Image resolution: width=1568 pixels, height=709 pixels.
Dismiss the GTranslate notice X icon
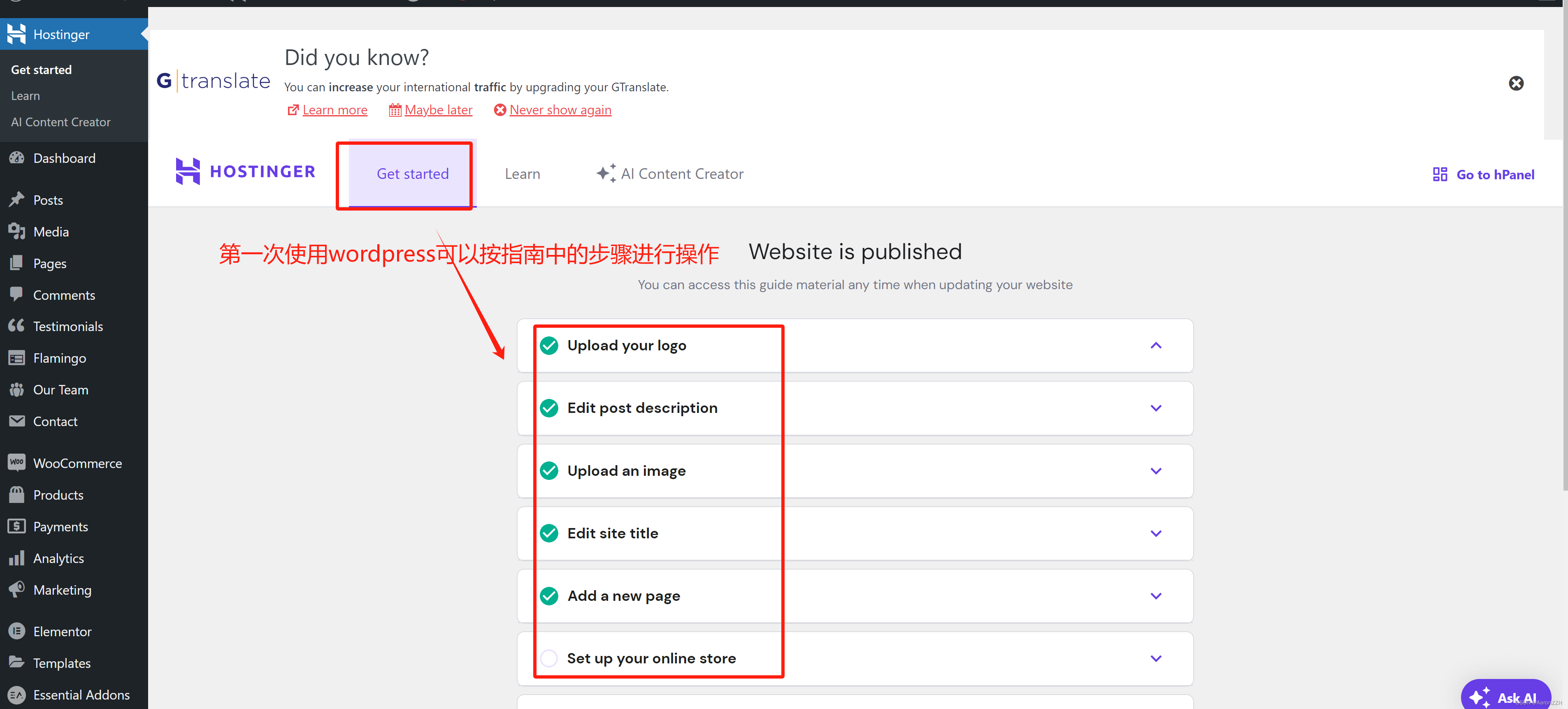point(1516,83)
